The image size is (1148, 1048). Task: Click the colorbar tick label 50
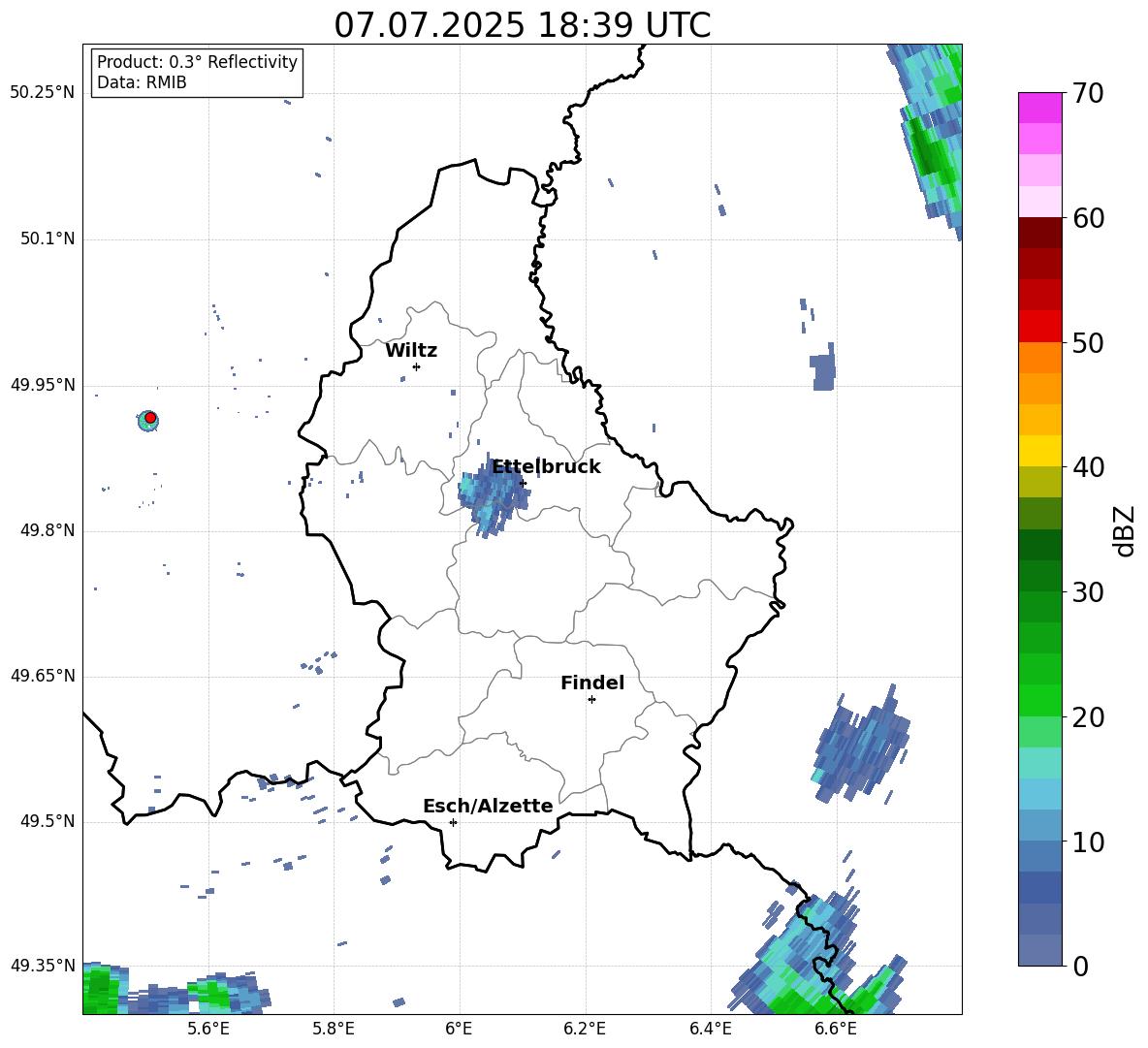click(1088, 343)
